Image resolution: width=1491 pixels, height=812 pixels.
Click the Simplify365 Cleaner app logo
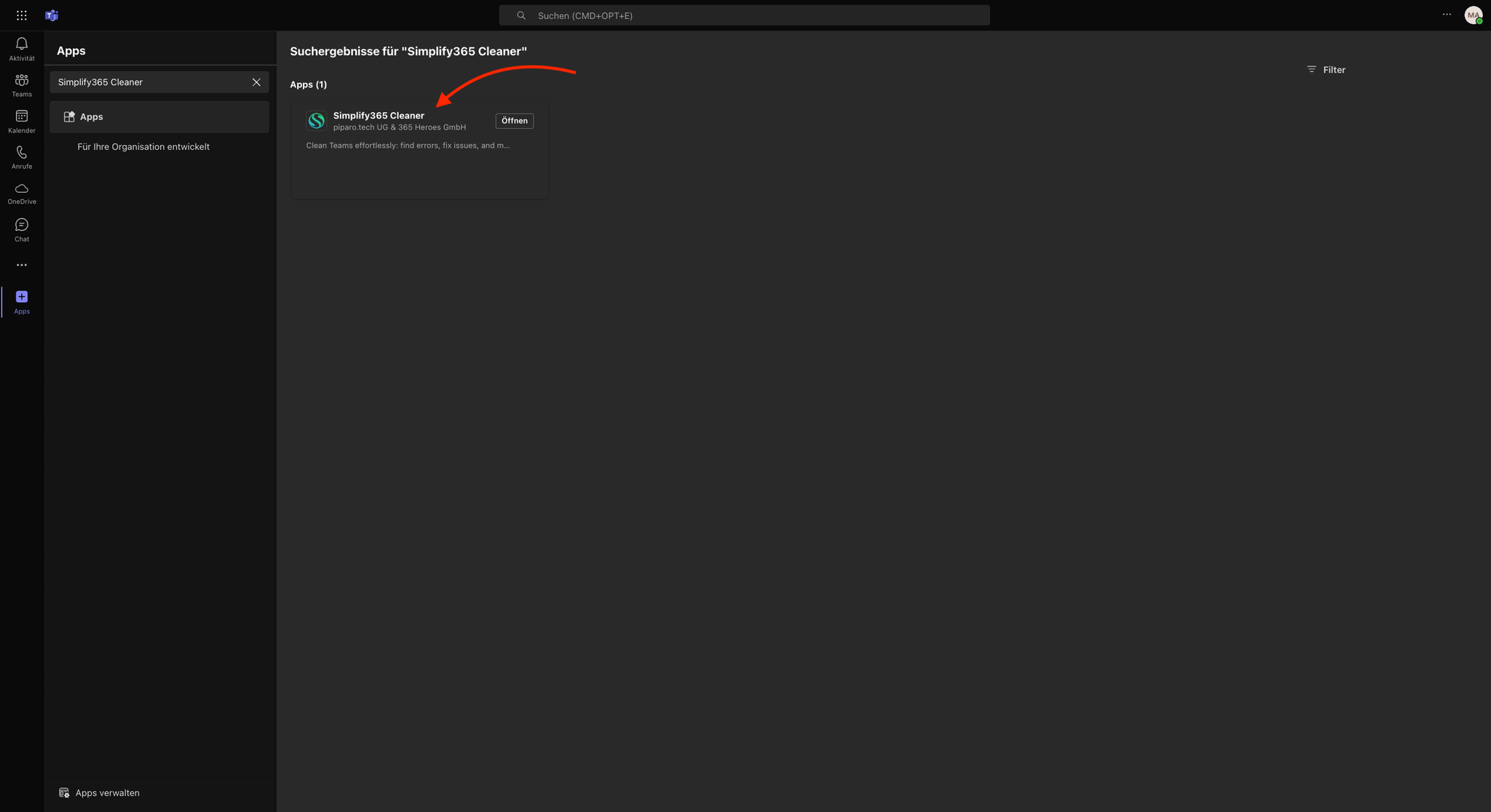(x=317, y=121)
